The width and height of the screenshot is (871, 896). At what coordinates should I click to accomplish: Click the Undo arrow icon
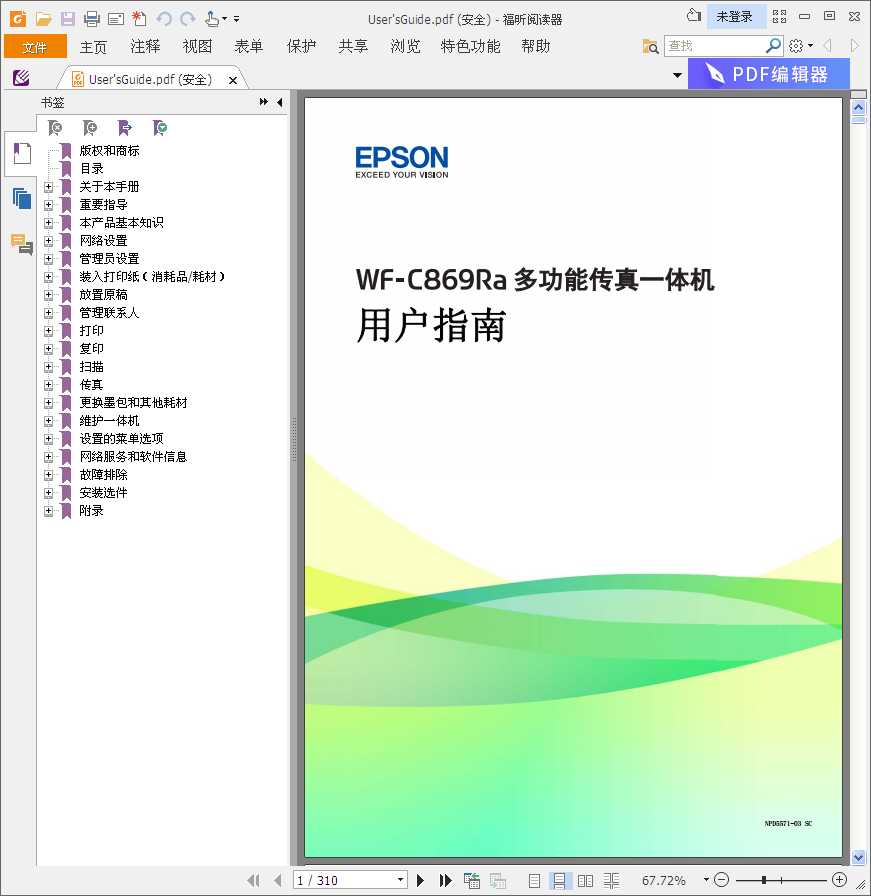point(164,19)
